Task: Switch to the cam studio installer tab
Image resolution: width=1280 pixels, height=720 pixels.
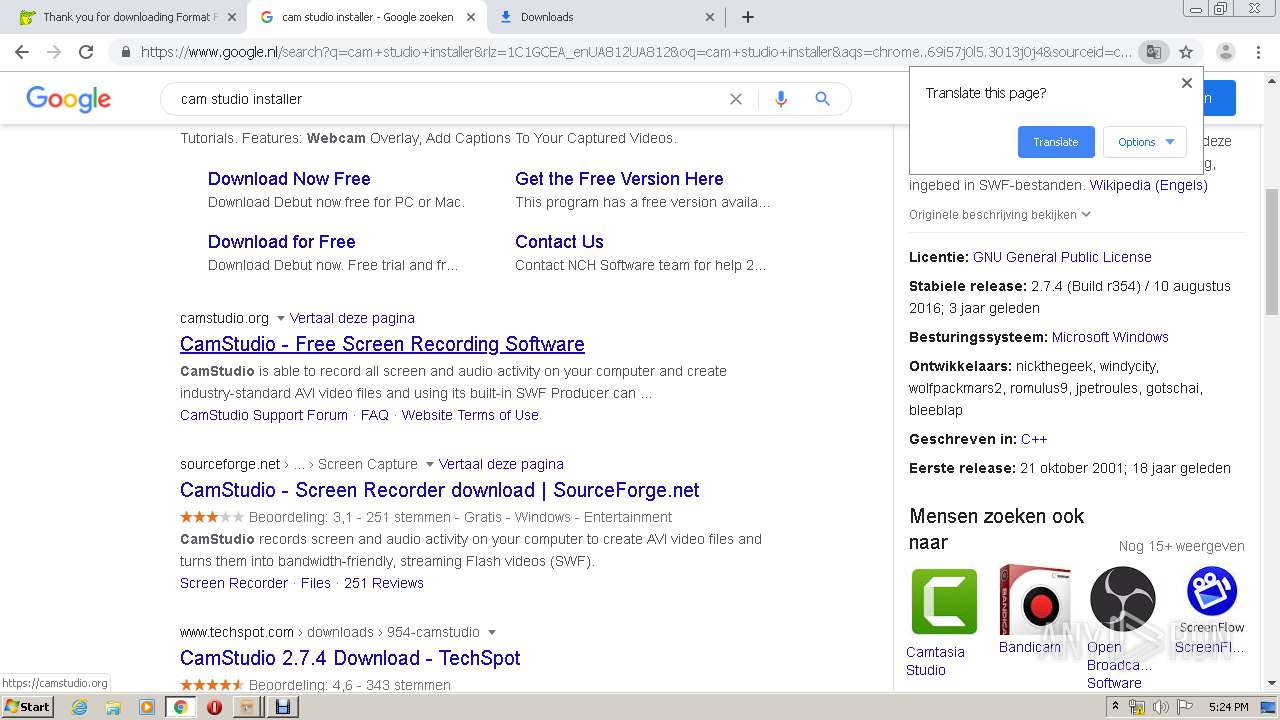Action: pyautogui.click(x=367, y=17)
